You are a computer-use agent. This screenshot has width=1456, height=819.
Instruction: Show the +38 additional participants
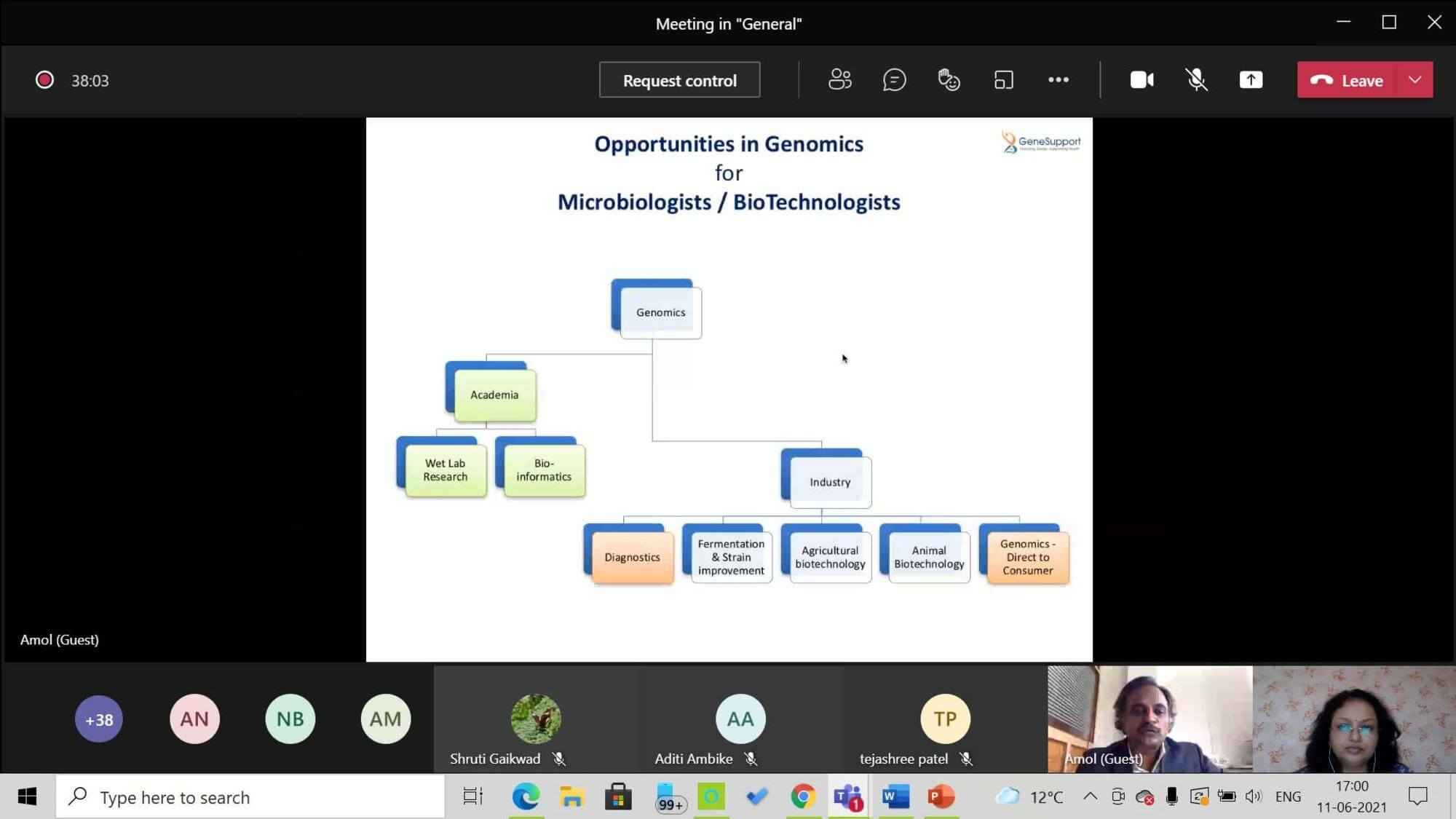pos(99,719)
